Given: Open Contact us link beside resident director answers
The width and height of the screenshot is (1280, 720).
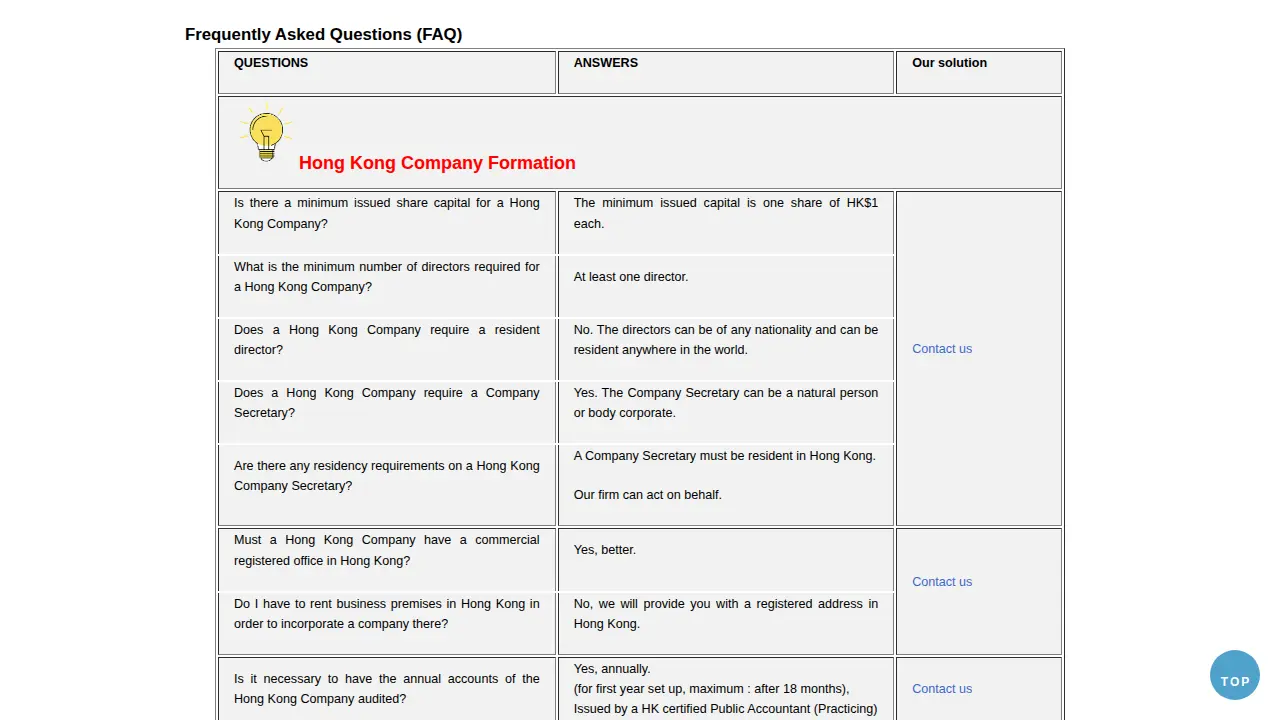Looking at the screenshot, I should pyautogui.click(x=942, y=349).
